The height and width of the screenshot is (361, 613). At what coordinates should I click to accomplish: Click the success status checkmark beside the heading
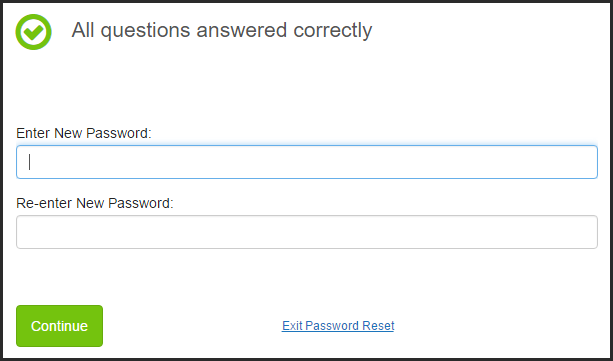pos(34,32)
